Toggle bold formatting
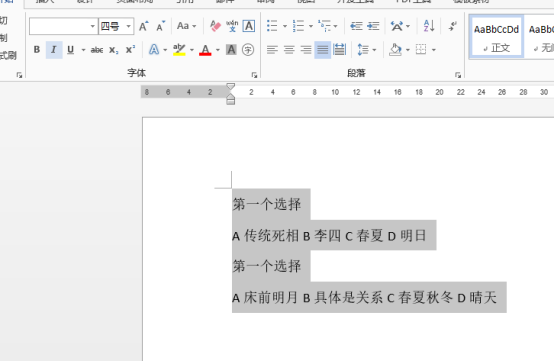Viewport: 554px width, 361px height. [37, 50]
